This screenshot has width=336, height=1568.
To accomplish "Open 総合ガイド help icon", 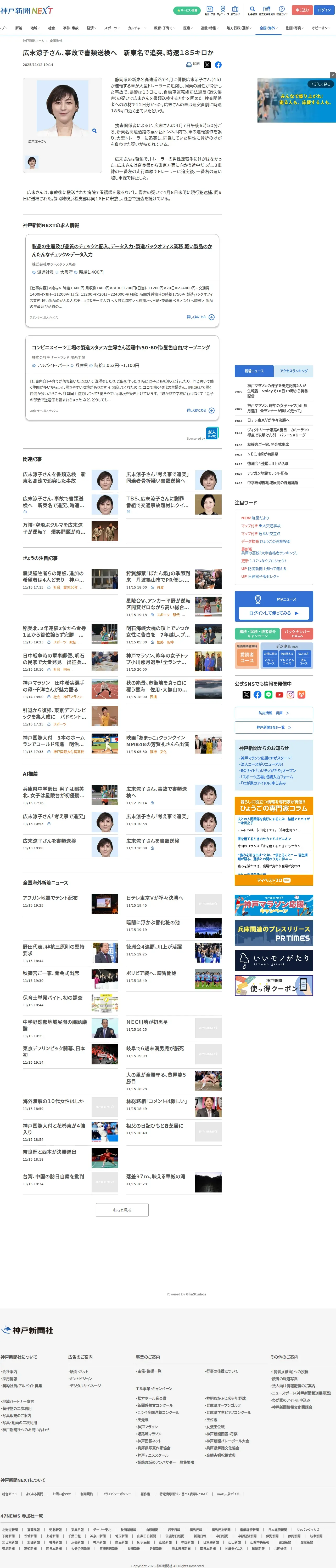I will 282,10.
